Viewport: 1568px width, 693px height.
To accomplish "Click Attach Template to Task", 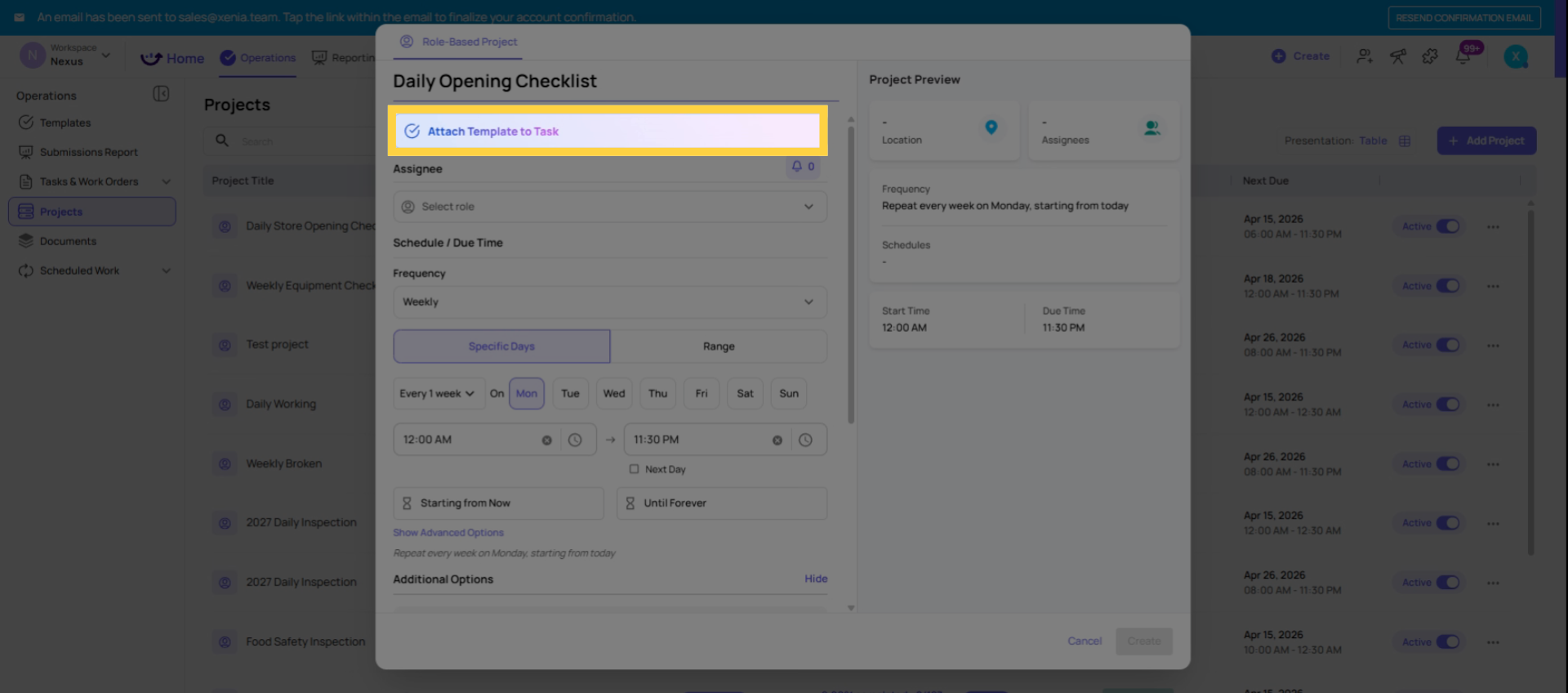I will [x=608, y=131].
